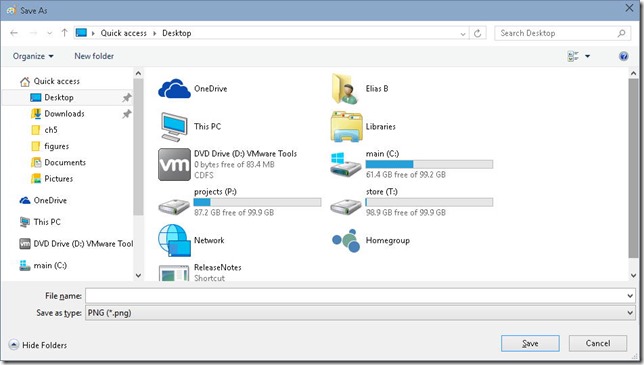Click the Save button

[x=530, y=344]
